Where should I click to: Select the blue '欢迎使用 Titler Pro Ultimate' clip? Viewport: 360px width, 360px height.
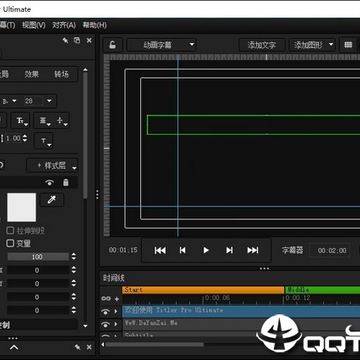click(x=241, y=311)
